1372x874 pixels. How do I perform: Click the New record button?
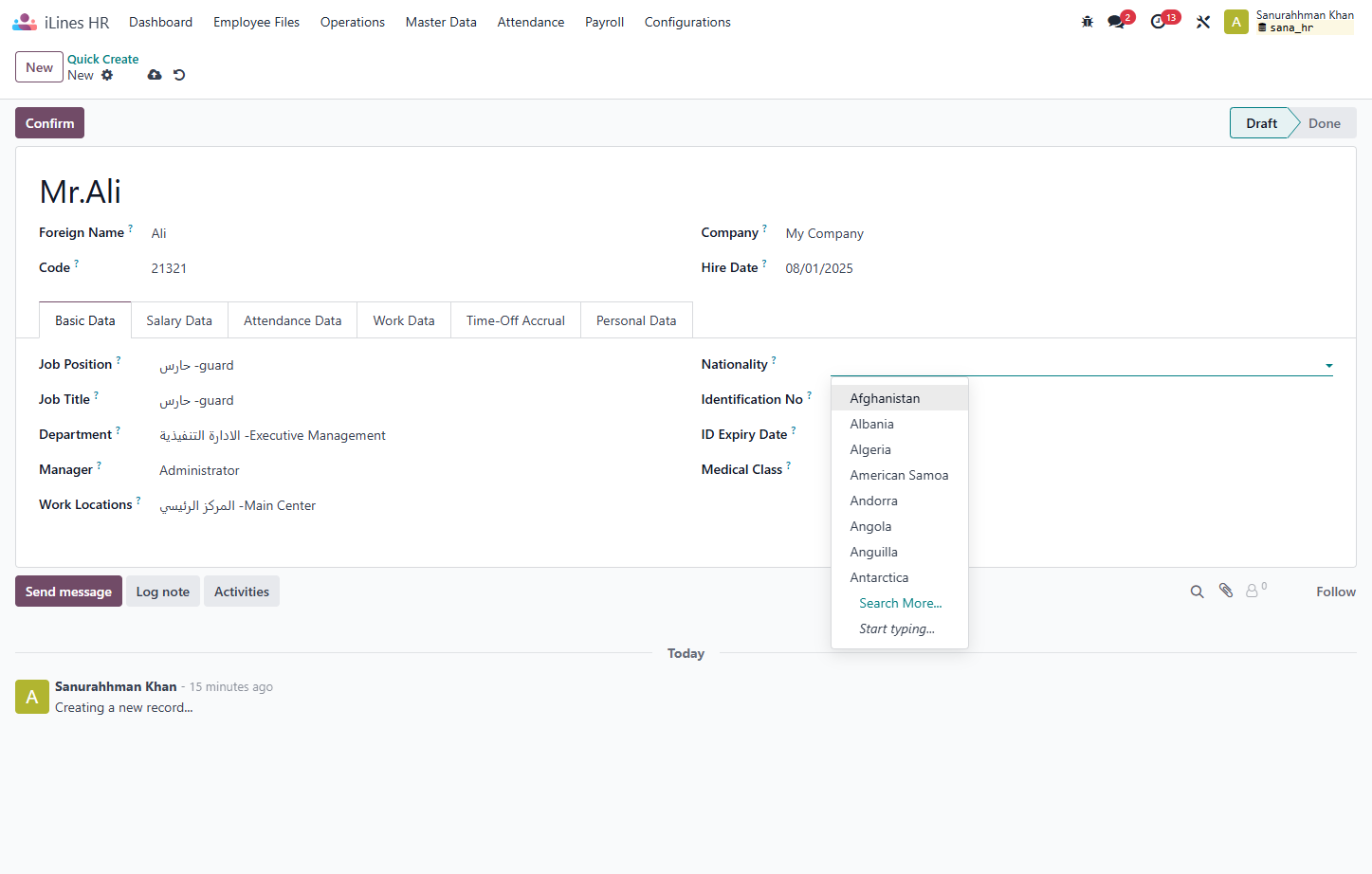(x=39, y=67)
